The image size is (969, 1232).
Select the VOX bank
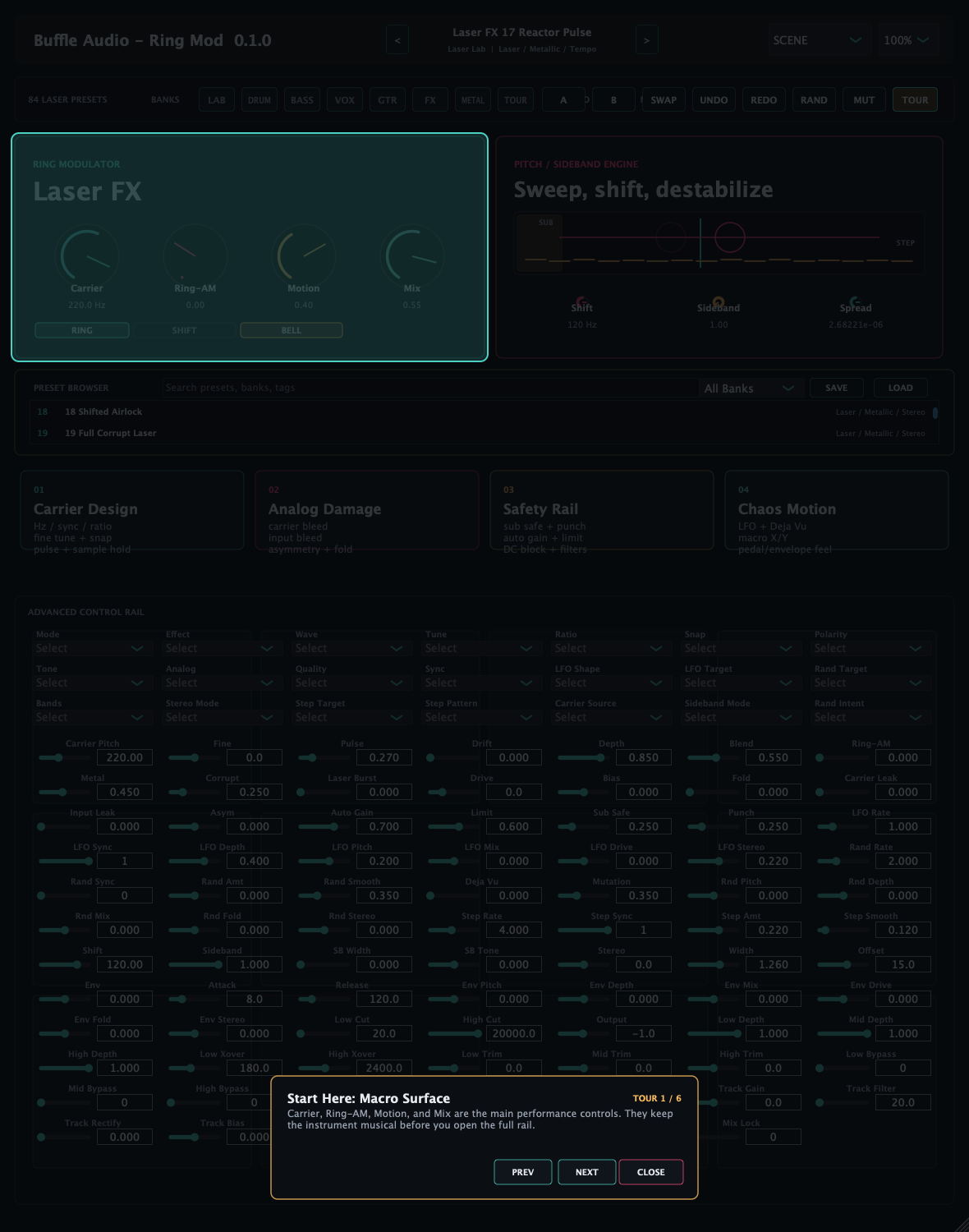pos(345,100)
